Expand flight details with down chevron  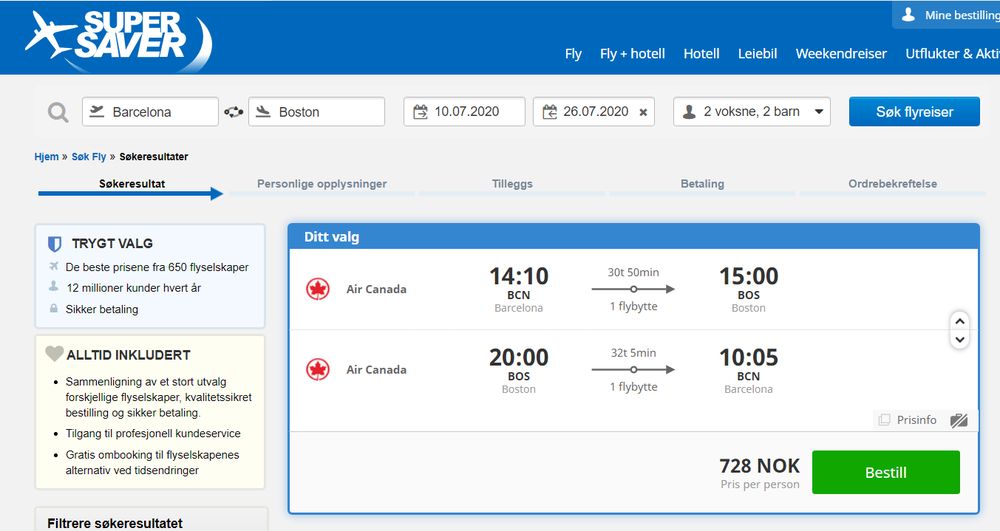(960, 340)
